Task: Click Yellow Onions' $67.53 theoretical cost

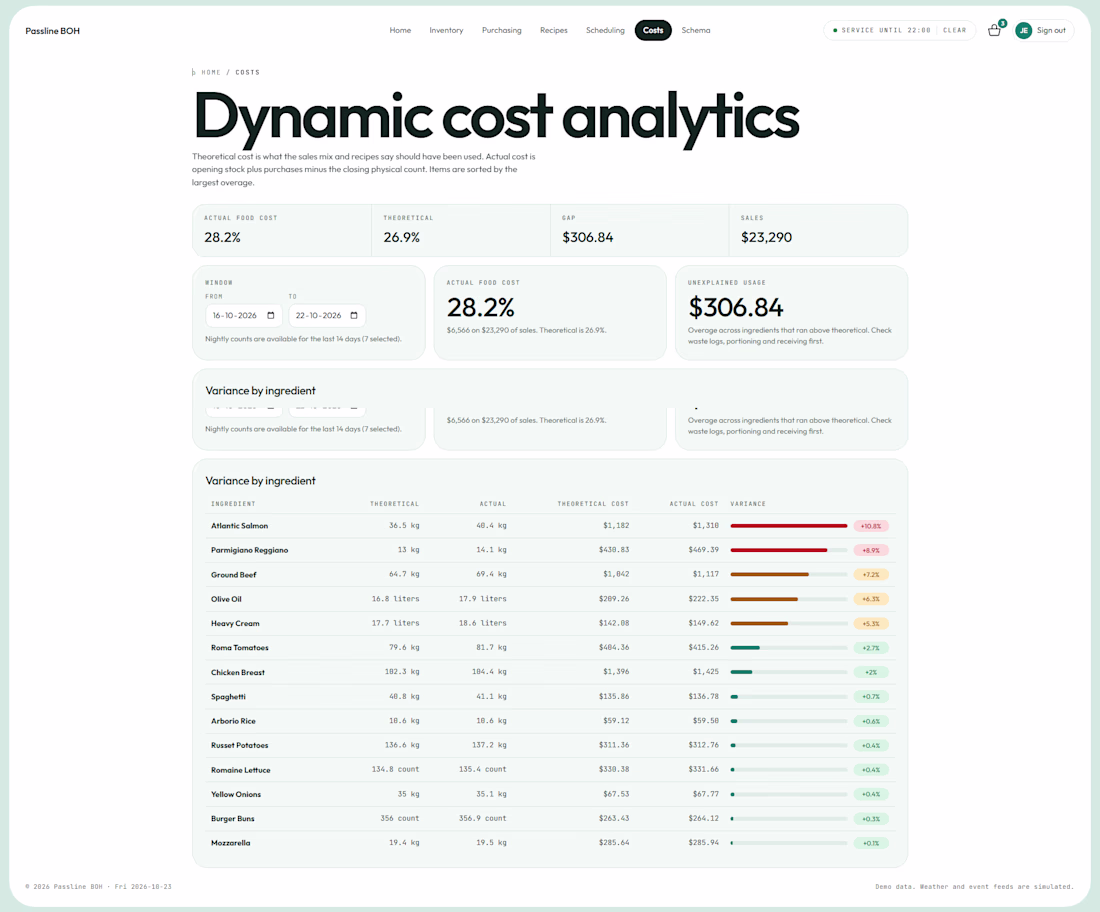Action: [x=616, y=794]
